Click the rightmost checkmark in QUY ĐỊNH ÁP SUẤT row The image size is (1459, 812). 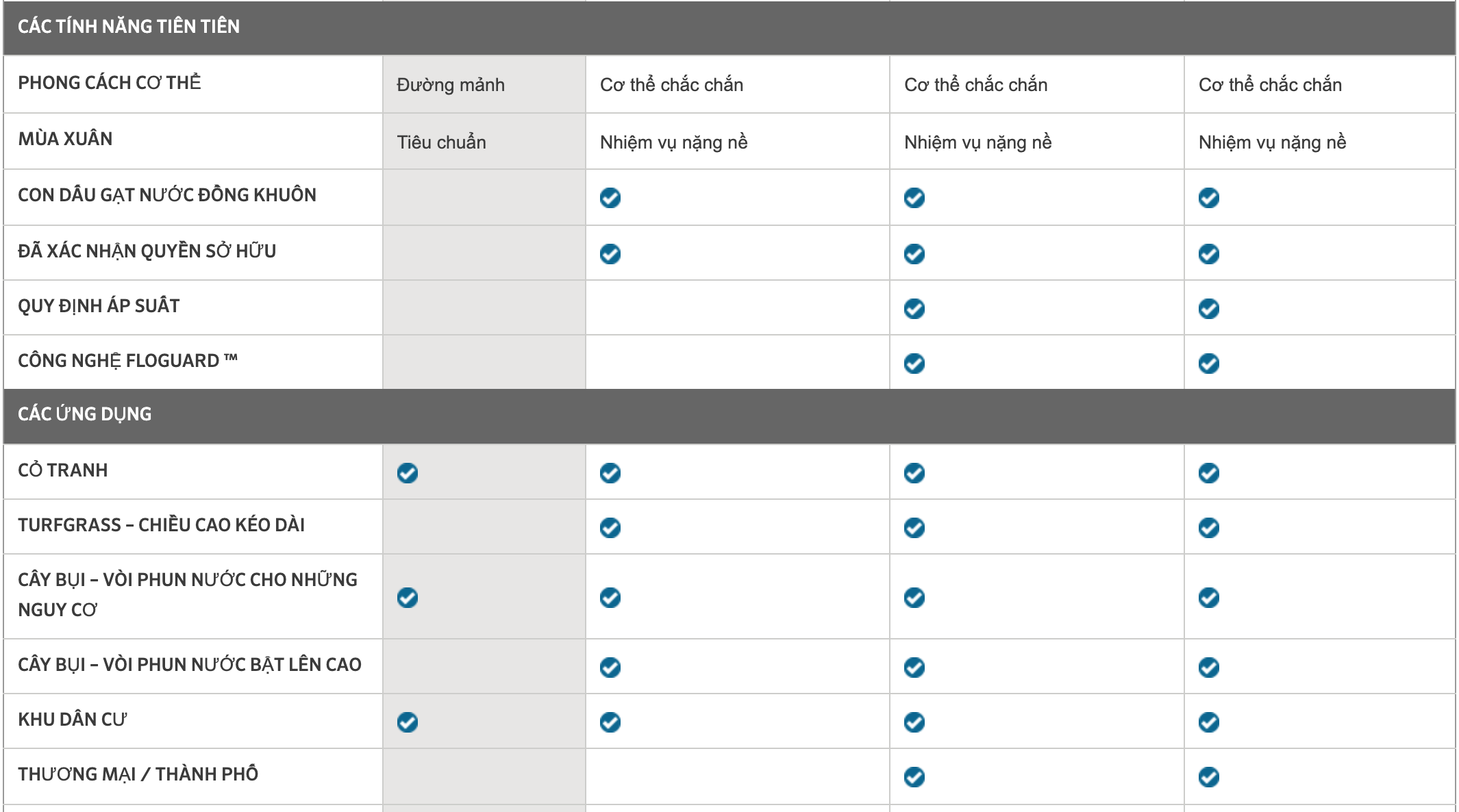click(x=1209, y=309)
